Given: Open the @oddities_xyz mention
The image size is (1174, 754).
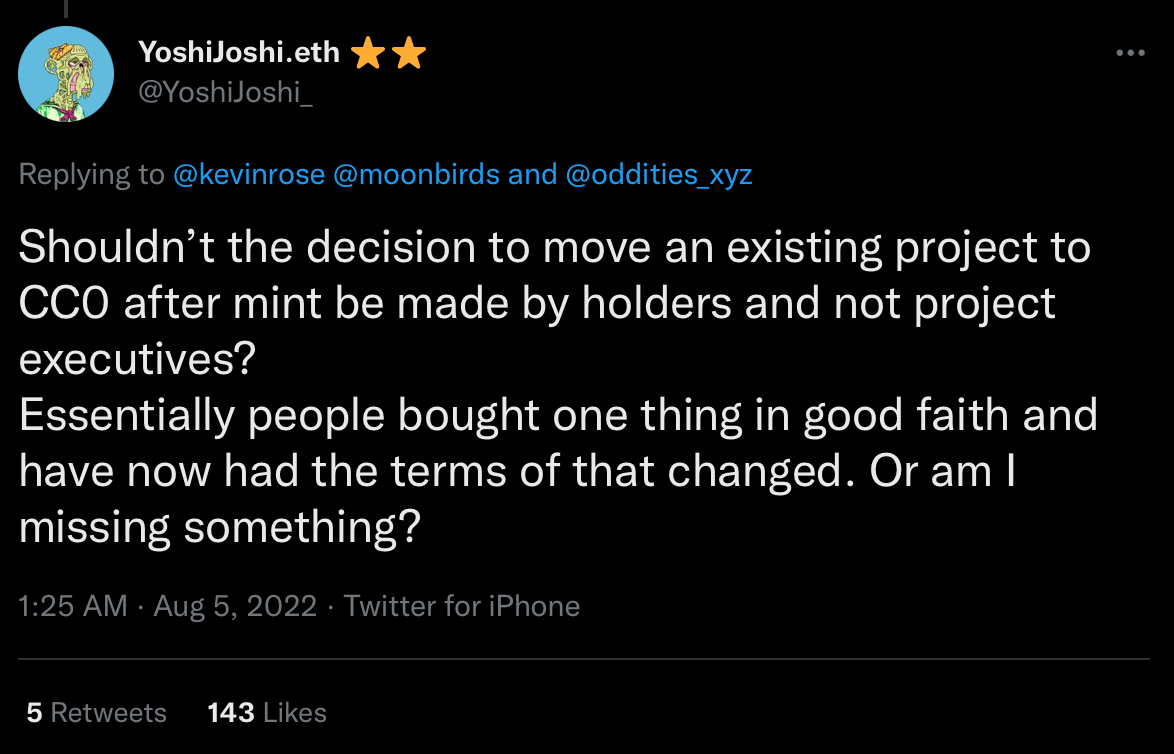Looking at the screenshot, I should pos(658,175).
